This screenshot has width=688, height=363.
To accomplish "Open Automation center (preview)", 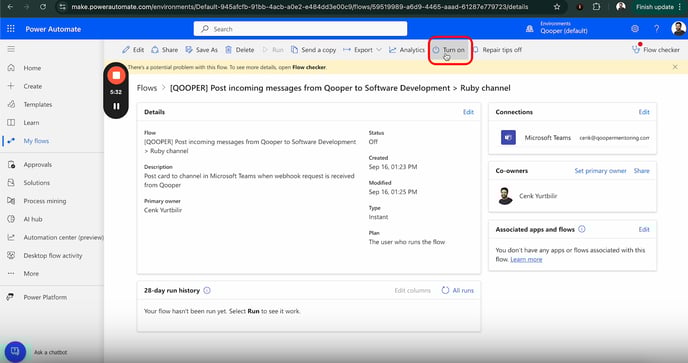I will [63, 237].
